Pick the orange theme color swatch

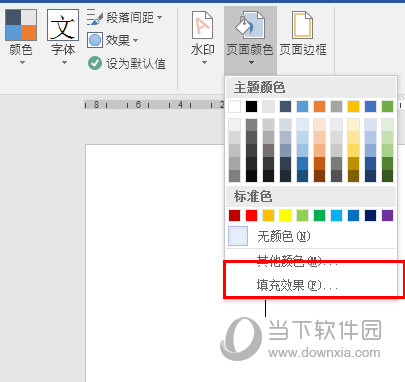click(319, 107)
